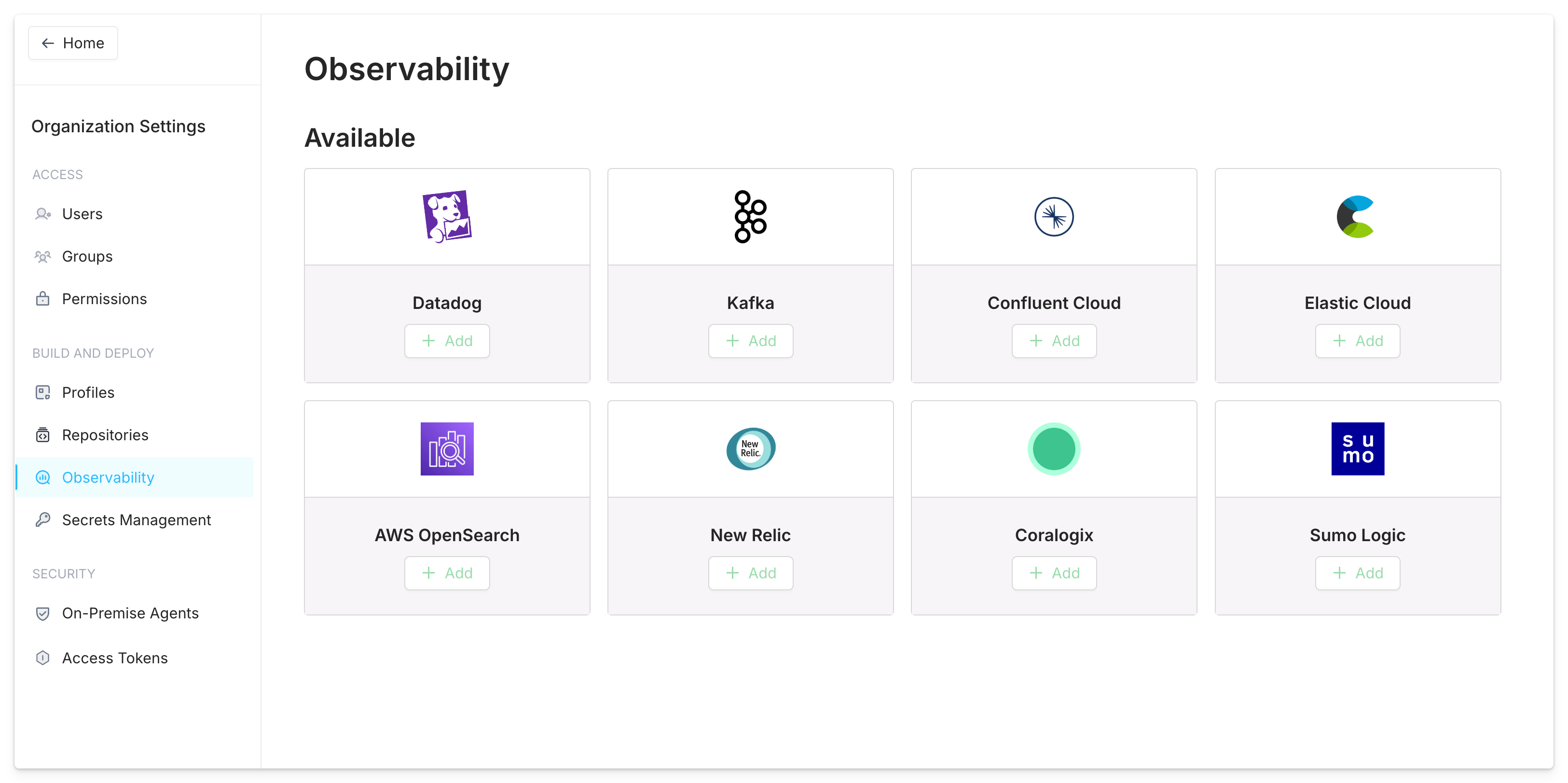Viewport: 1568px width, 783px height.
Task: Add the Elastic Cloud integration
Action: pos(1357,341)
